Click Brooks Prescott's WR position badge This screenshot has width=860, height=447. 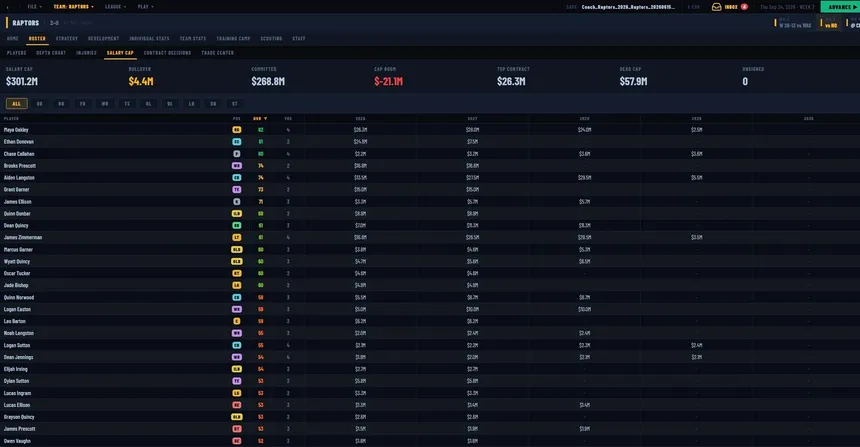(236, 166)
